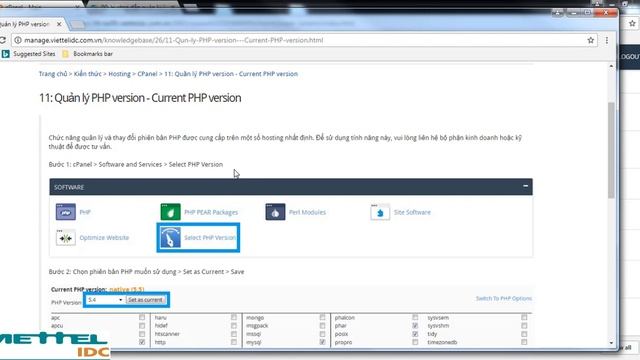Open the Bookmarks bar folder label
640x360 pixels.
point(93,54)
